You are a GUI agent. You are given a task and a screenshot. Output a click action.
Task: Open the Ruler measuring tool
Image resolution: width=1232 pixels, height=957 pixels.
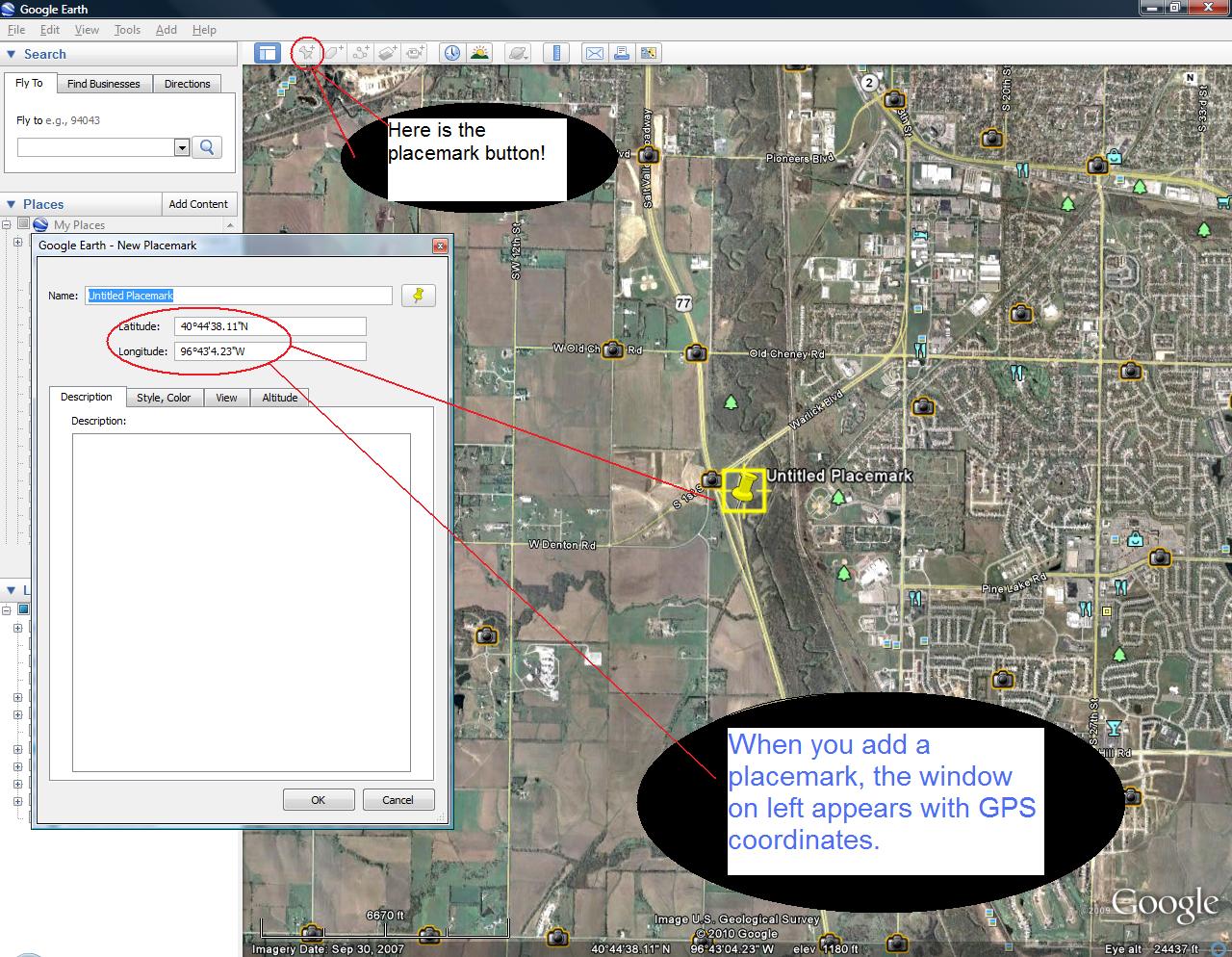tap(557, 53)
